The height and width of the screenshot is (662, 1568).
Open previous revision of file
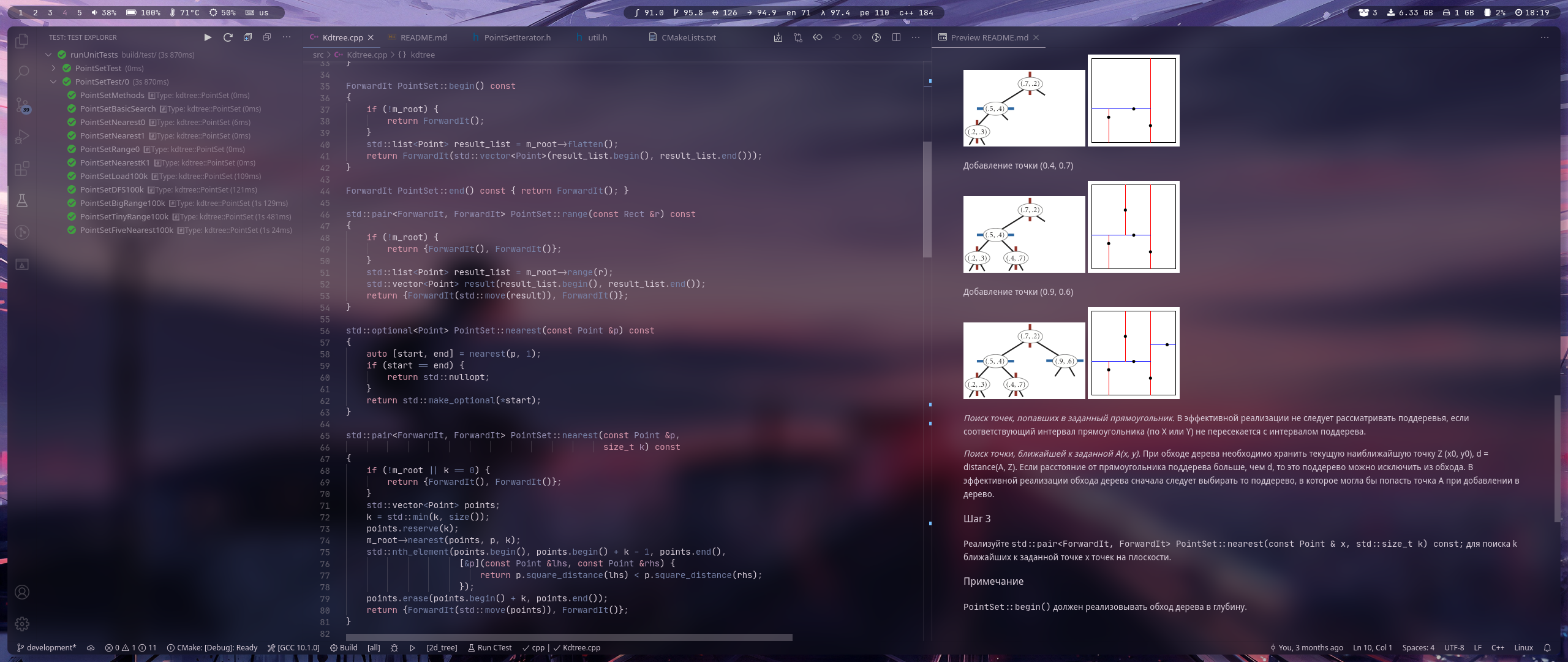point(817,37)
